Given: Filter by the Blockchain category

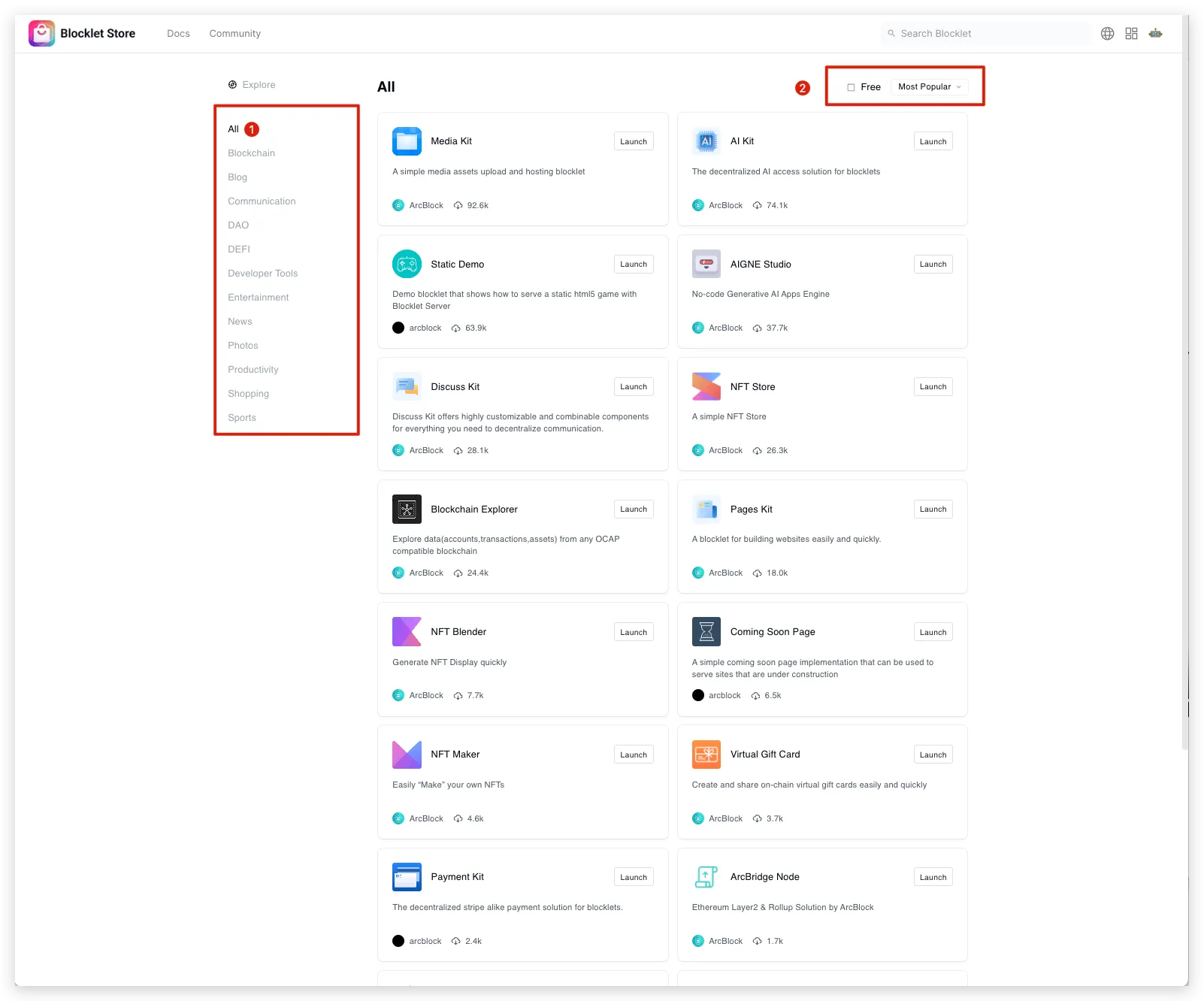Looking at the screenshot, I should (x=251, y=153).
